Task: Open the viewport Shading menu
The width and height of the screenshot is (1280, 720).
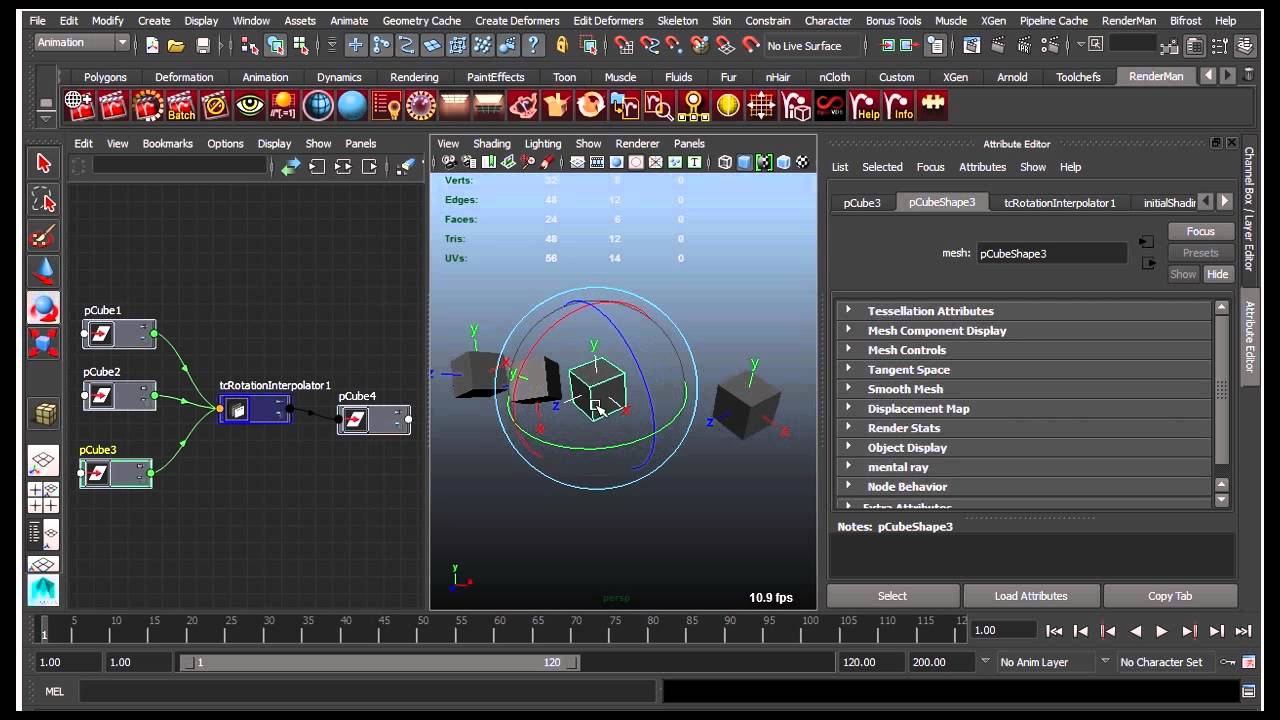Action: (491, 143)
